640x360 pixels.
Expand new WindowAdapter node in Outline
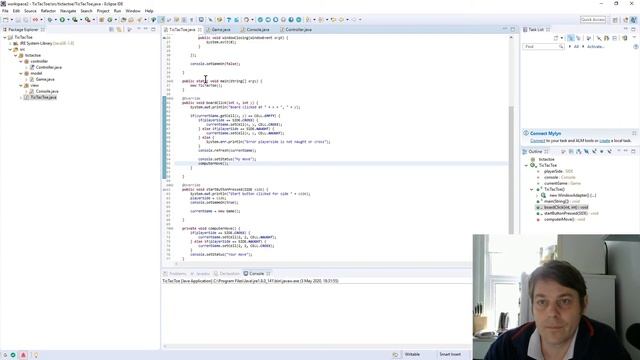pos(537,196)
